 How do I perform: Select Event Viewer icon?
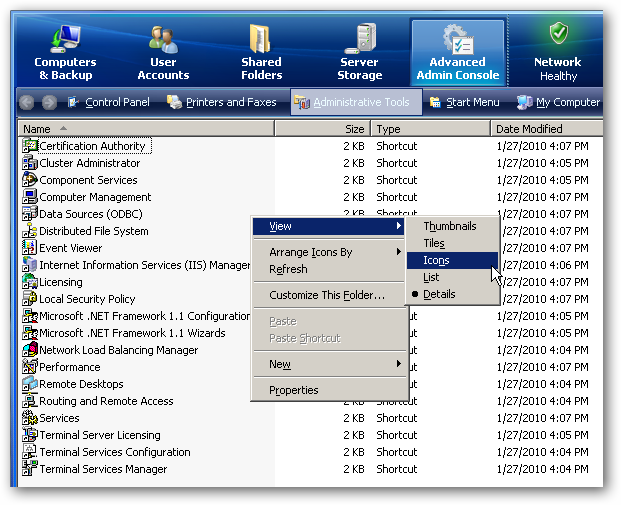pos(30,248)
